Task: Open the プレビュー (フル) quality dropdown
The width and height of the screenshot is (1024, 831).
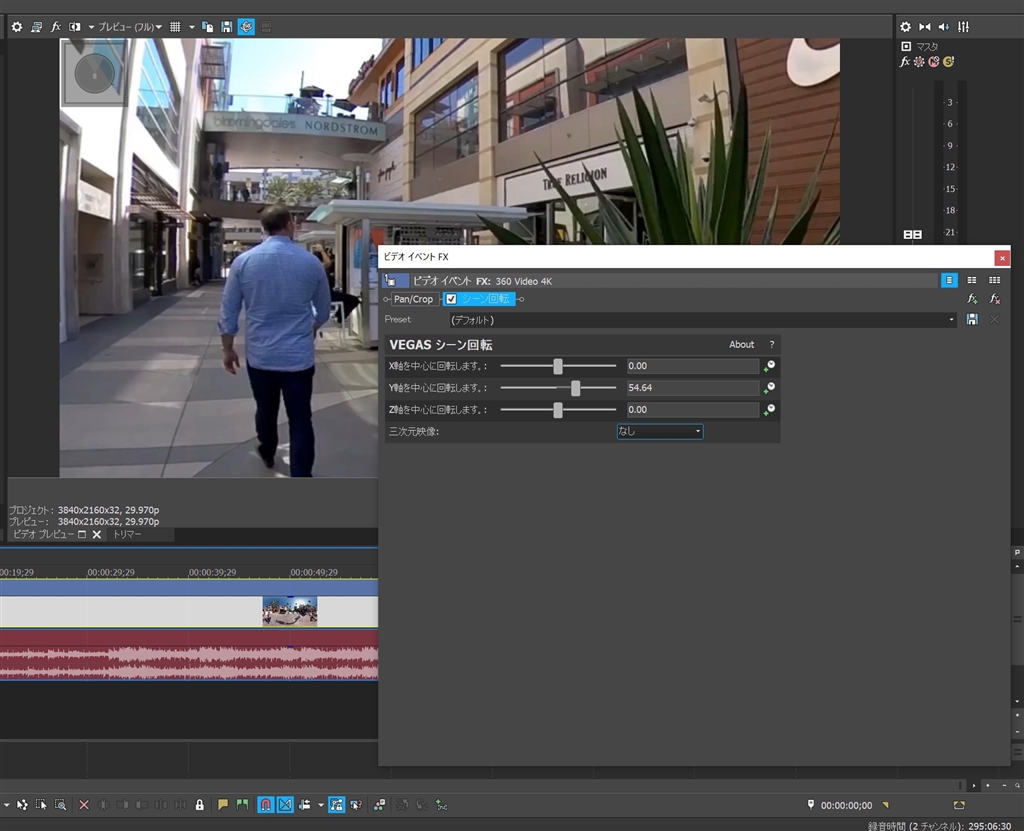Action: click(x=129, y=27)
